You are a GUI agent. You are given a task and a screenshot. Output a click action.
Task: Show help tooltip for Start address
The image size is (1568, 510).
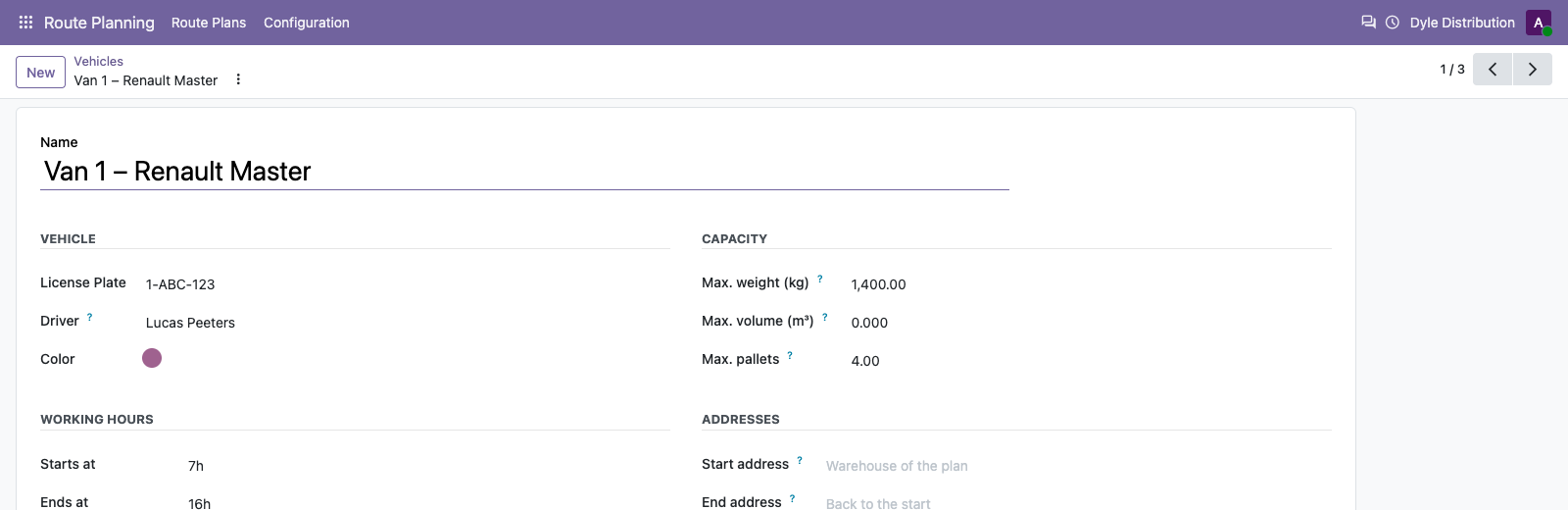pyautogui.click(x=800, y=460)
